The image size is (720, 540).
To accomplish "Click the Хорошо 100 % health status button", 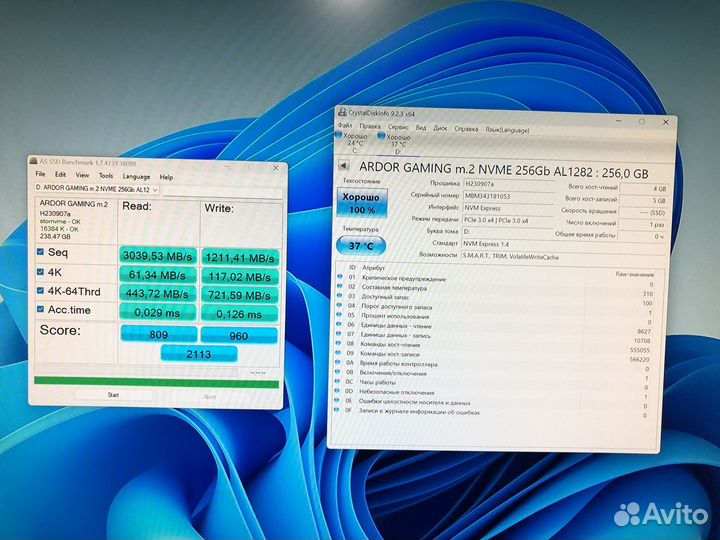I will (x=362, y=203).
